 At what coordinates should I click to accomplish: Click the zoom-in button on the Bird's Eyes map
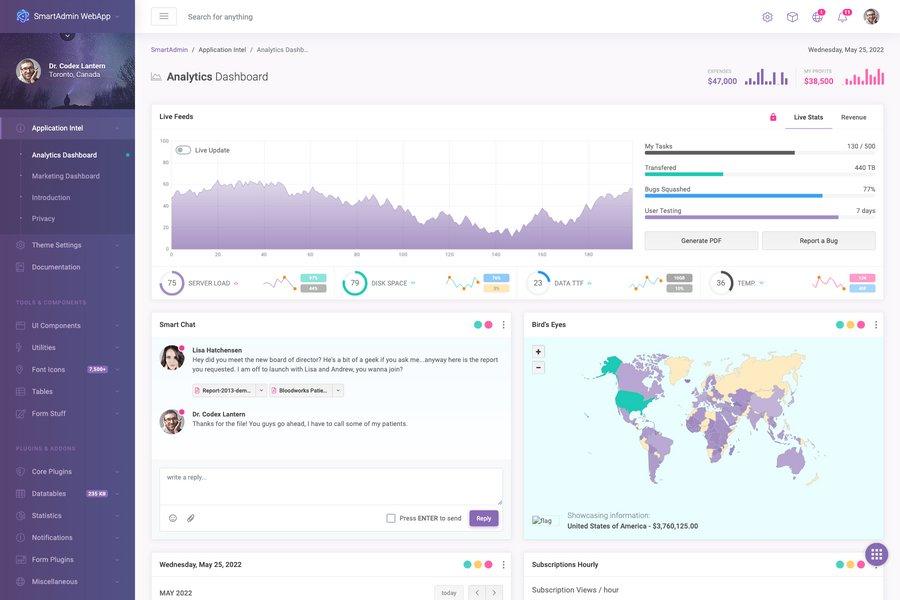click(536, 350)
